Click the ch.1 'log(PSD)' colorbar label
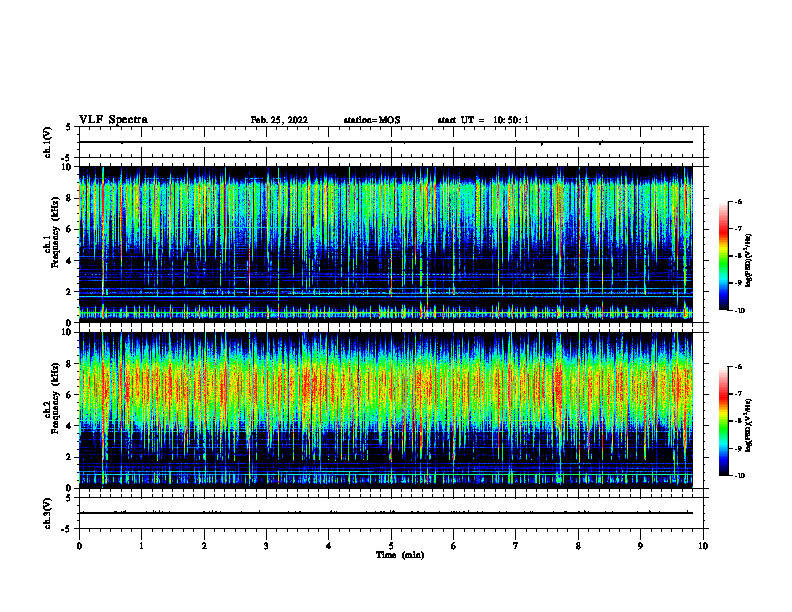Viewport: 792px width, 612px height. tap(749, 261)
